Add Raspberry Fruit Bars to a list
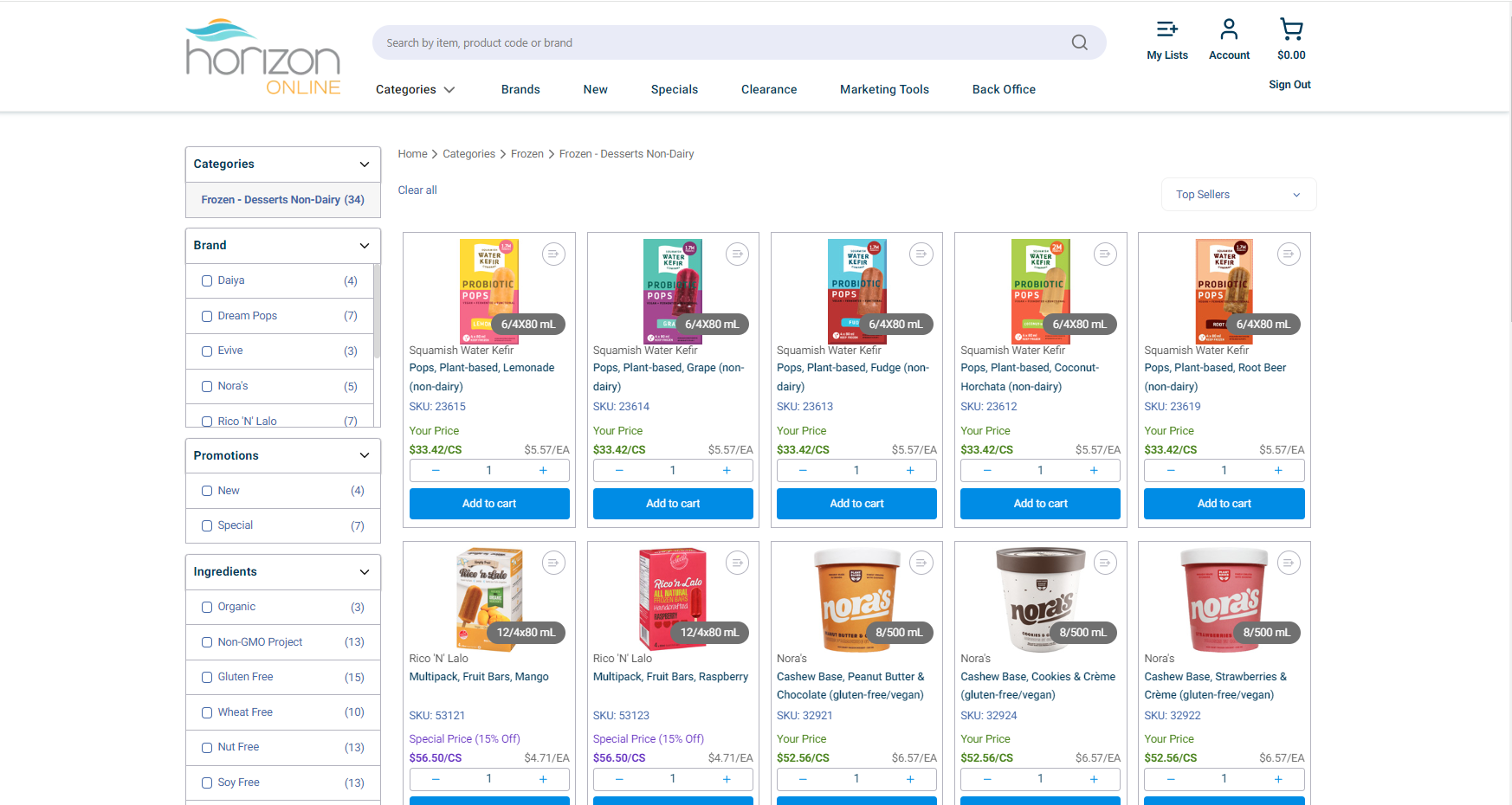1512x805 pixels. [737, 563]
